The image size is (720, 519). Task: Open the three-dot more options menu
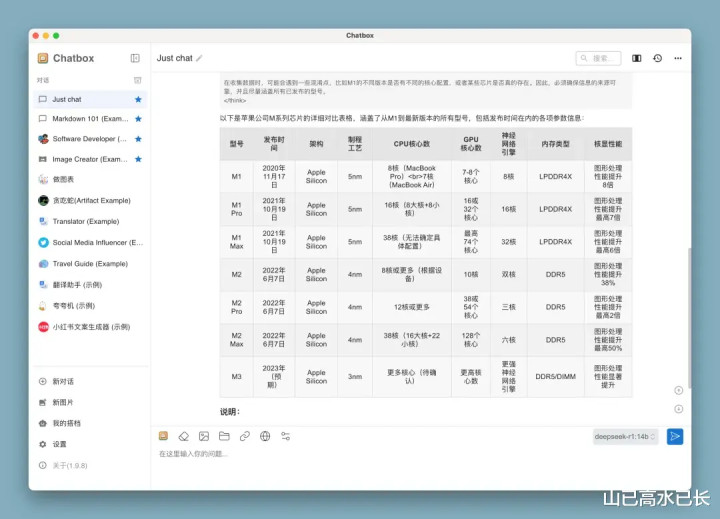pyautogui.click(x=678, y=58)
